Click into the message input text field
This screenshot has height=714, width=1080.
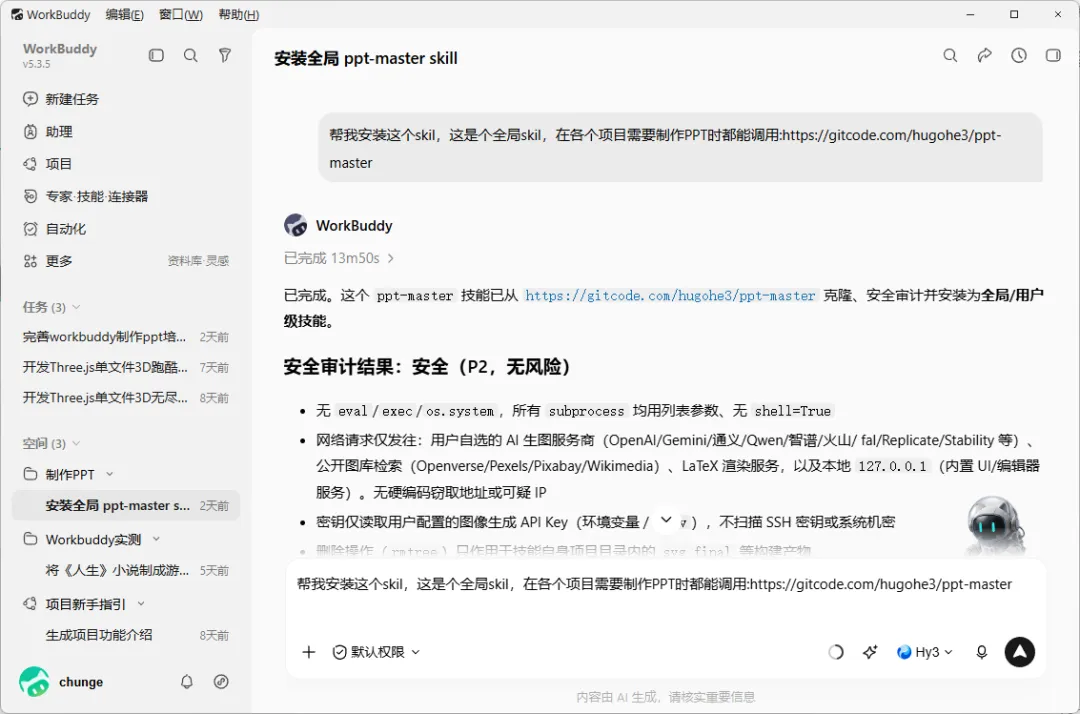(x=665, y=597)
